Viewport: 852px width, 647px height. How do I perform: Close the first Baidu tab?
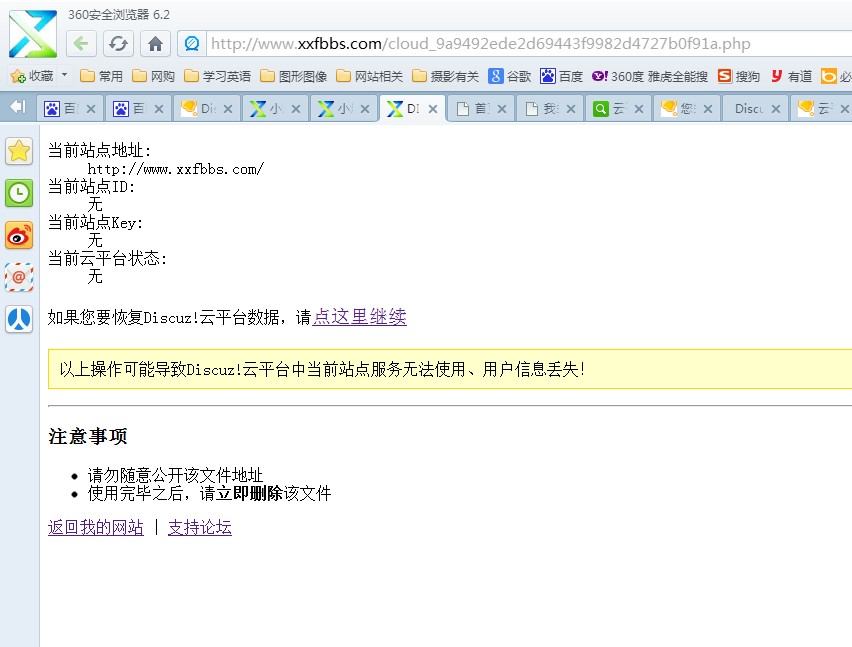click(x=91, y=109)
